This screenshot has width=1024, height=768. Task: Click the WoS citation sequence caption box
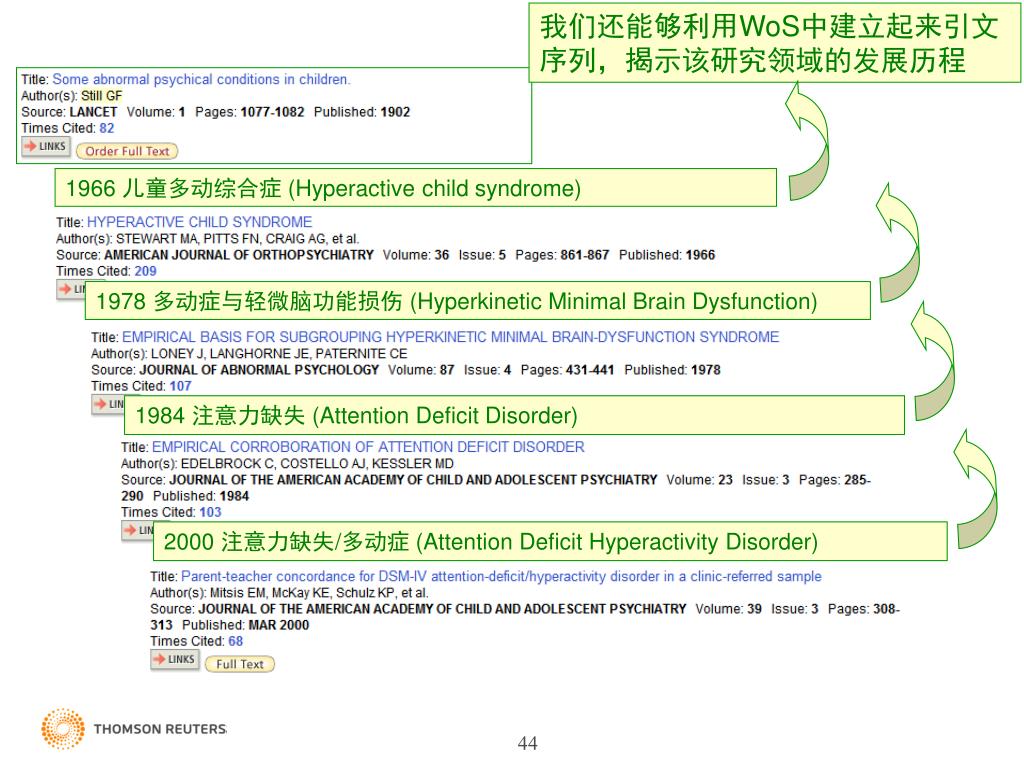pyautogui.click(x=774, y=43)
